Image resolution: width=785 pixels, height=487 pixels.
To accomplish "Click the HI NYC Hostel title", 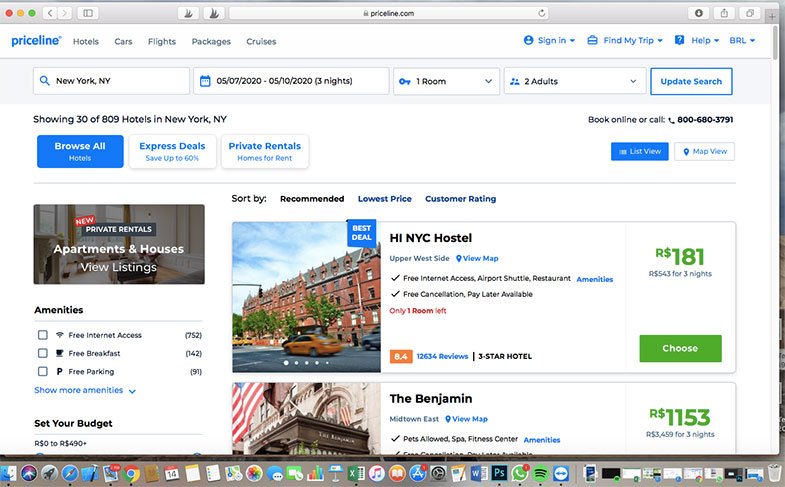I will (431, 238).
